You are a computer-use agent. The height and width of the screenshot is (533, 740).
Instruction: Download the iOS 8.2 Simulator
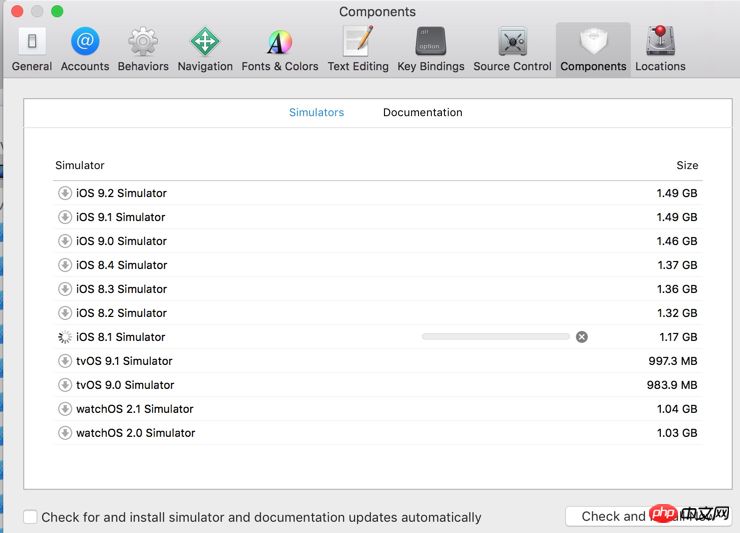[65, 313]
